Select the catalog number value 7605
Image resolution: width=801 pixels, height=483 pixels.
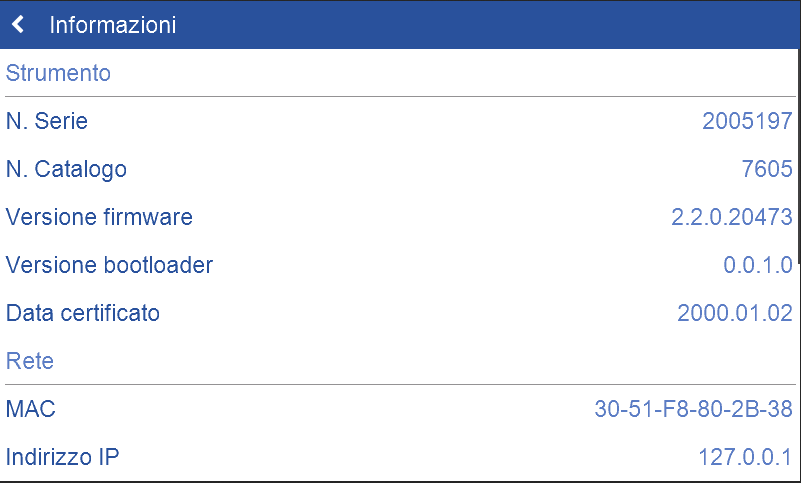coord(767,170)
